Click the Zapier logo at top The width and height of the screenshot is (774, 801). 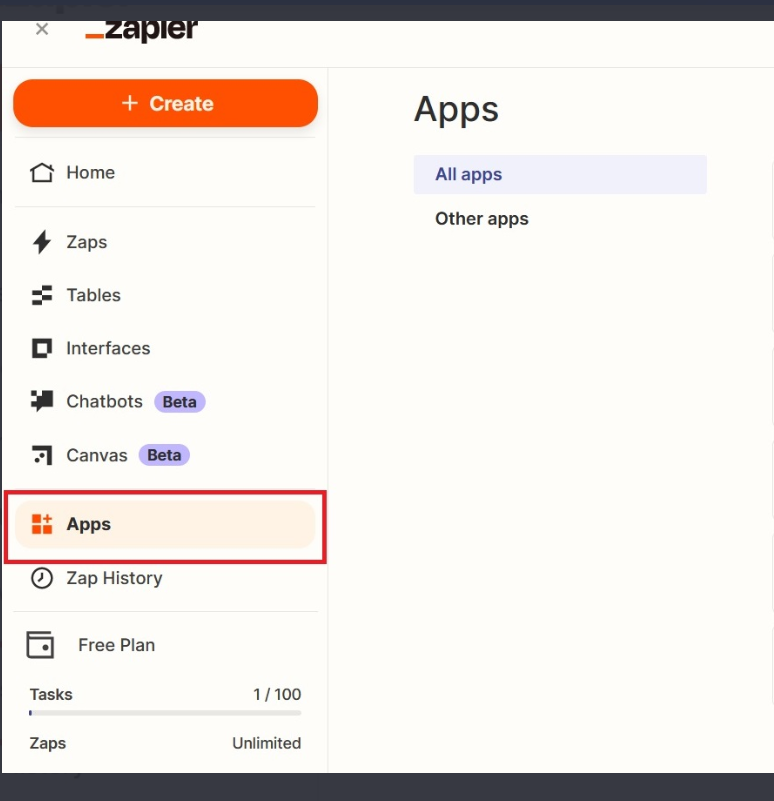142,30
